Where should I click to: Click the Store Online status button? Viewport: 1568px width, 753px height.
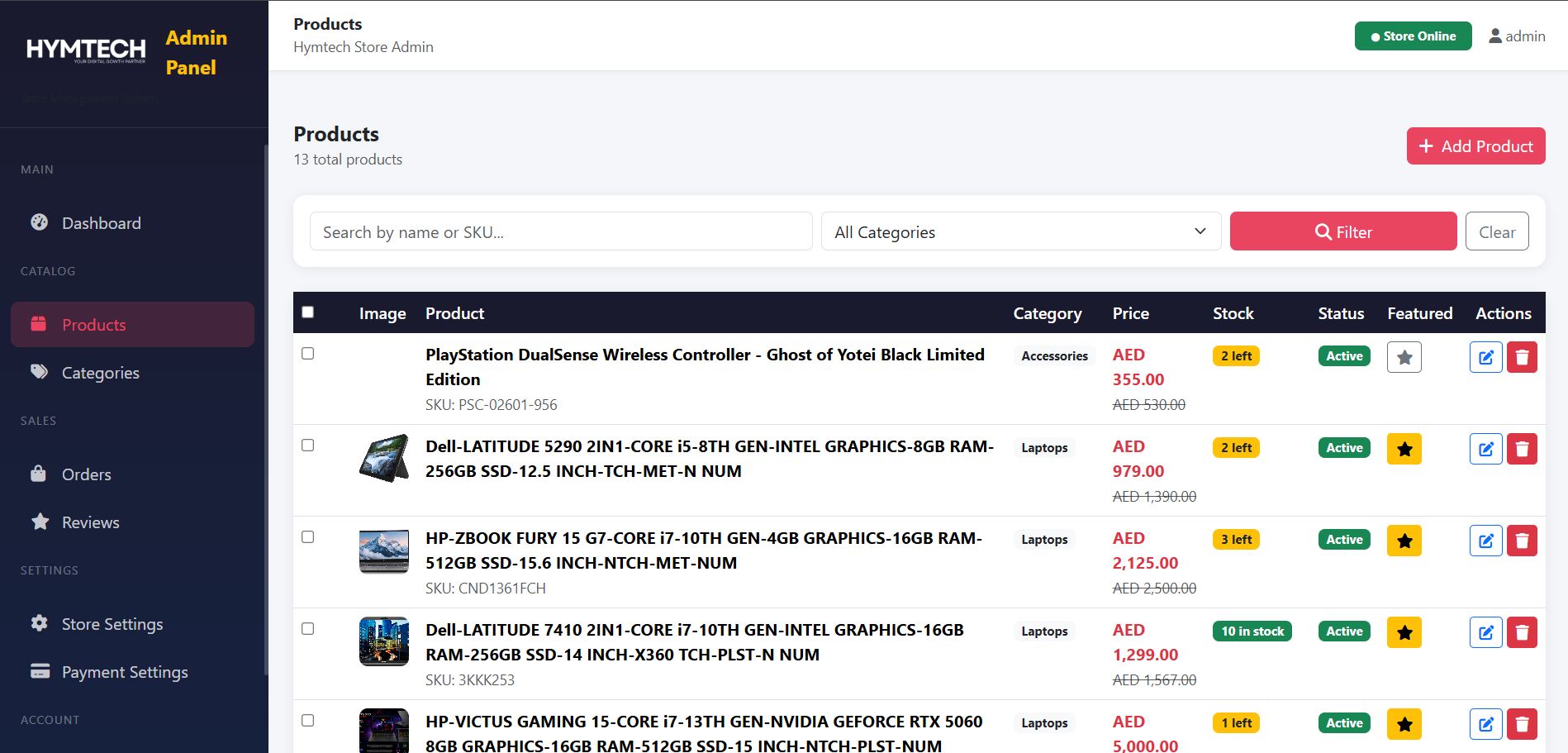point(1413,36)
